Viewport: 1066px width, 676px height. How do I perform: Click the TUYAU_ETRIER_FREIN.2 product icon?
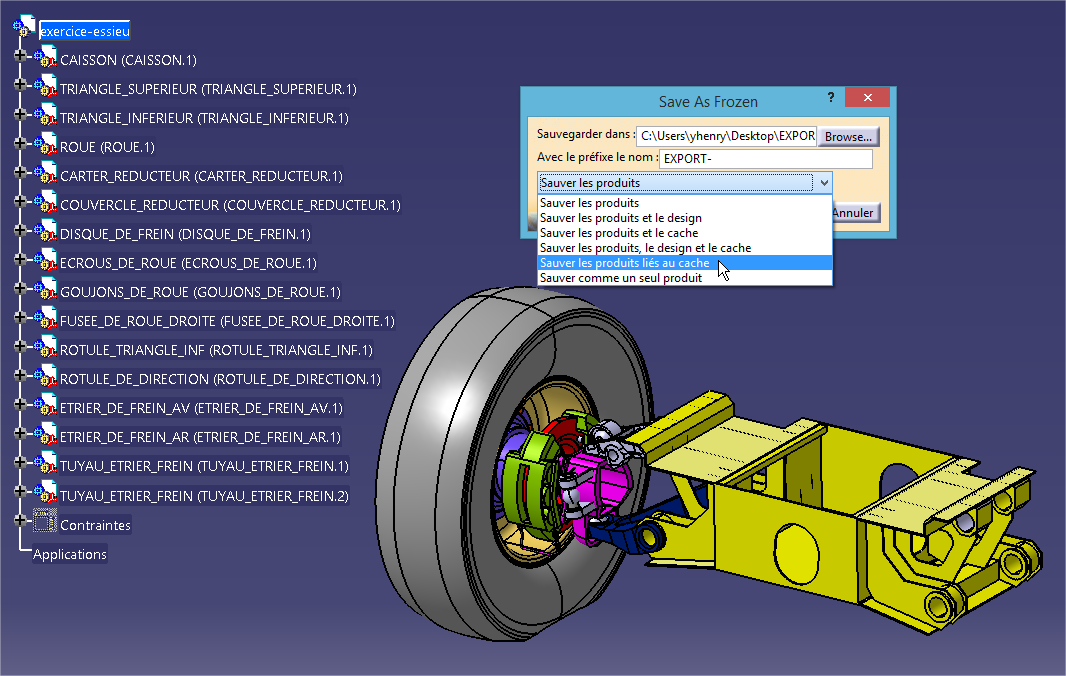click(46, 493)
